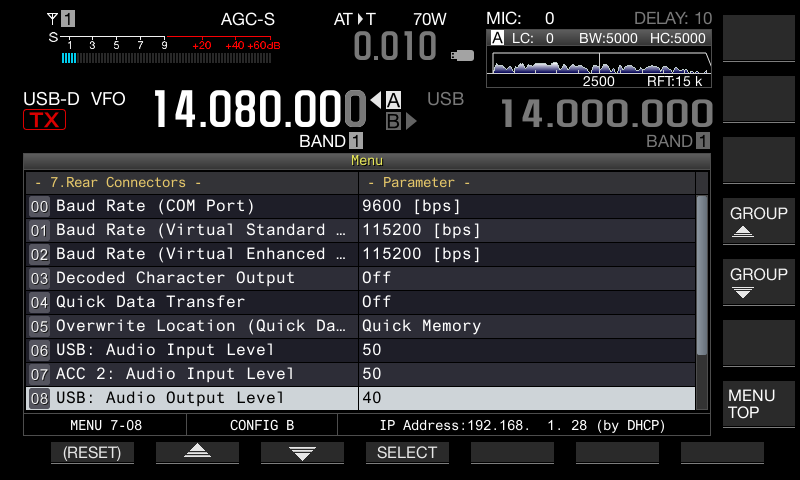The image size is (800, 480).
Task: Click the red TX indicator
Action: (x=44, y=120)
